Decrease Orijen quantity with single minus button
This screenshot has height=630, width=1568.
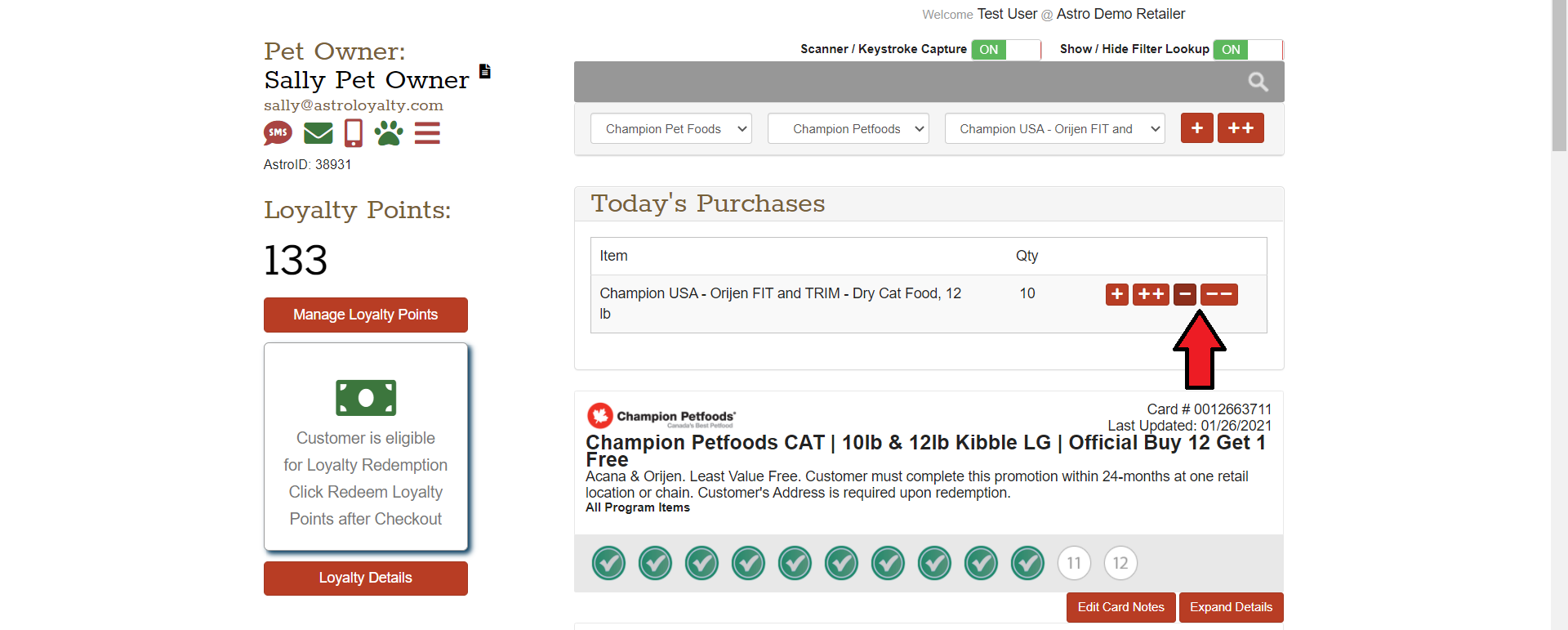[1185, 294]
